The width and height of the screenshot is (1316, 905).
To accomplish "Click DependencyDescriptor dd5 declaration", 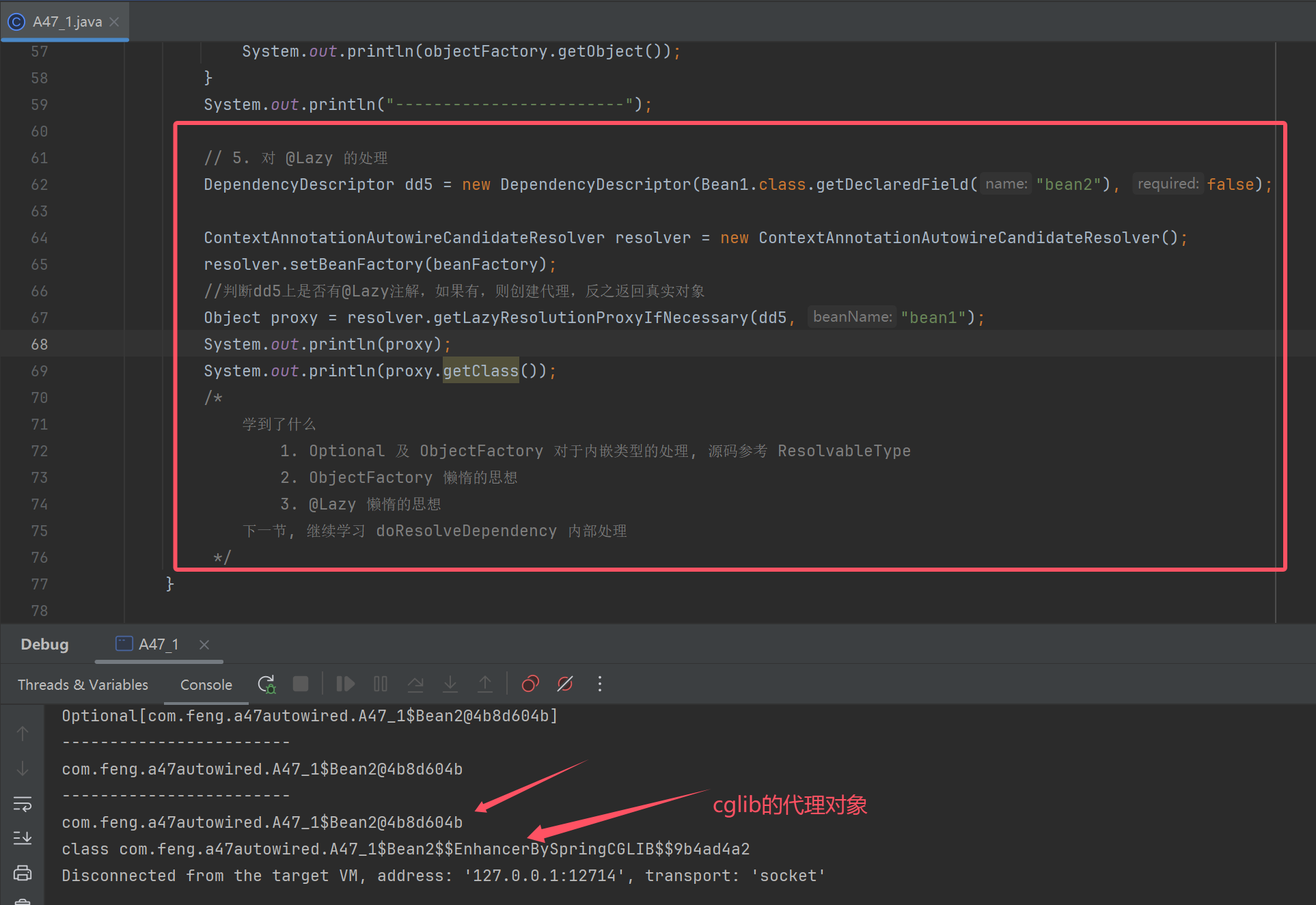I will tap(318, 184).
